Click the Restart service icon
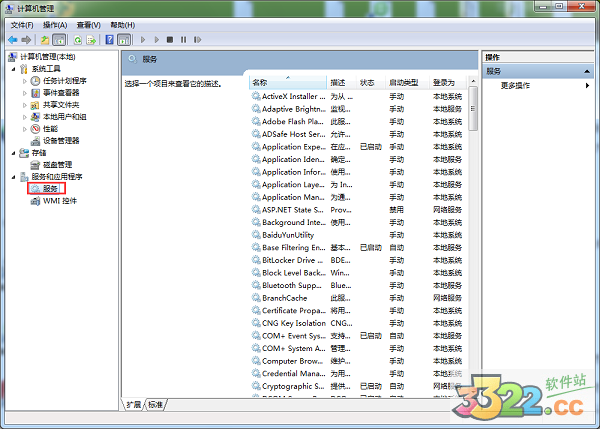This screenshot has width=600, height=429. coord(197,39)
